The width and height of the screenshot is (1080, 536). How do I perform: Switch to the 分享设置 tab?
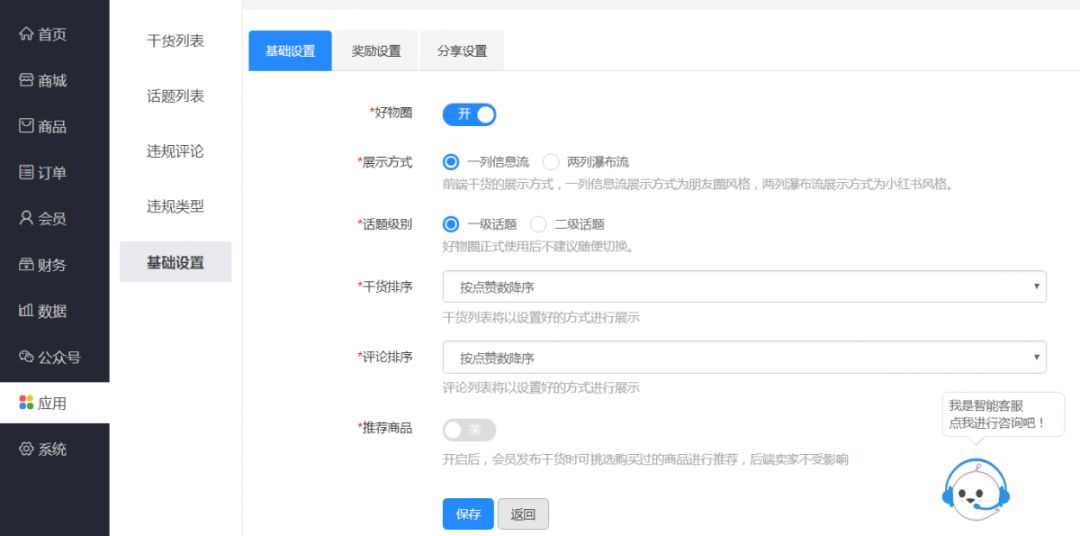coord(462,51)
